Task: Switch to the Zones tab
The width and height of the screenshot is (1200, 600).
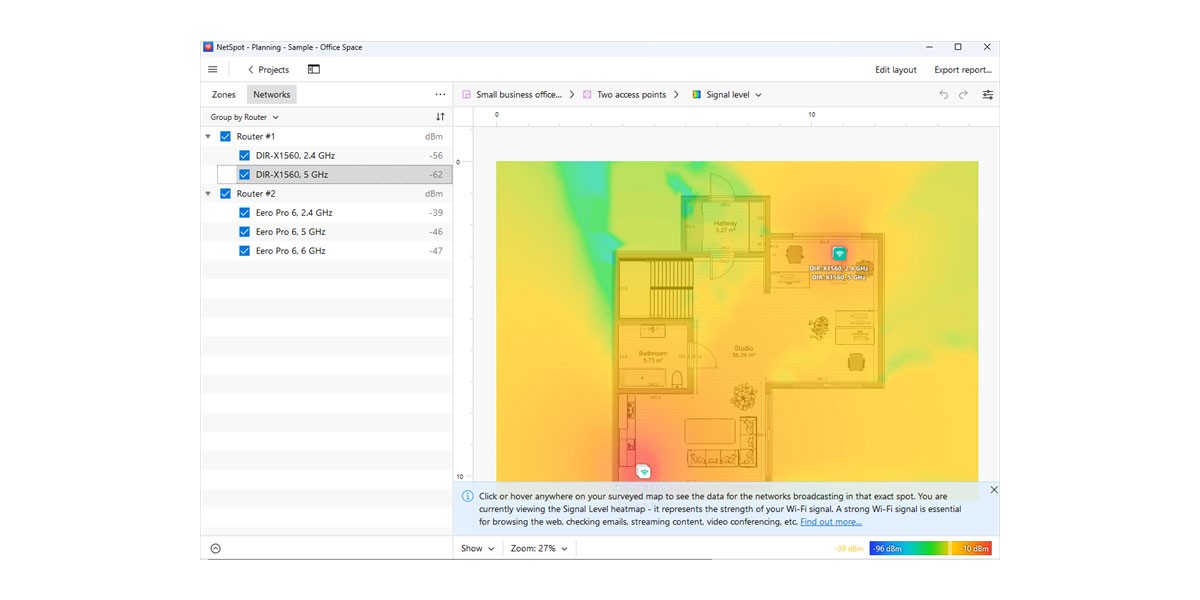Action: tap(224, 95)
